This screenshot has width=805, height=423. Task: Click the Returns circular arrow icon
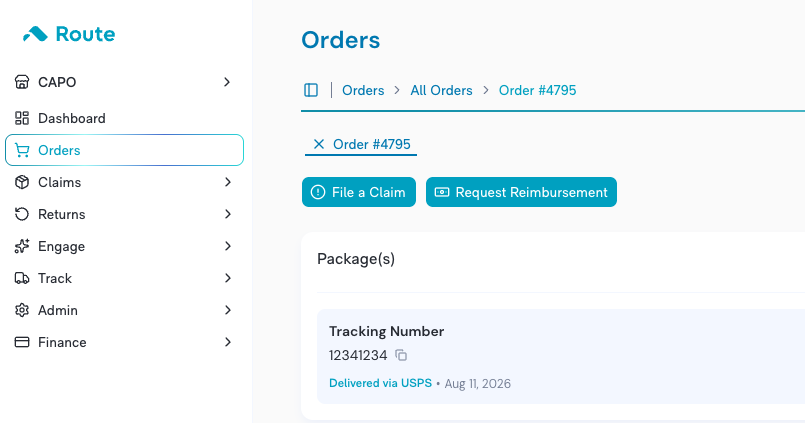point(22,214)
